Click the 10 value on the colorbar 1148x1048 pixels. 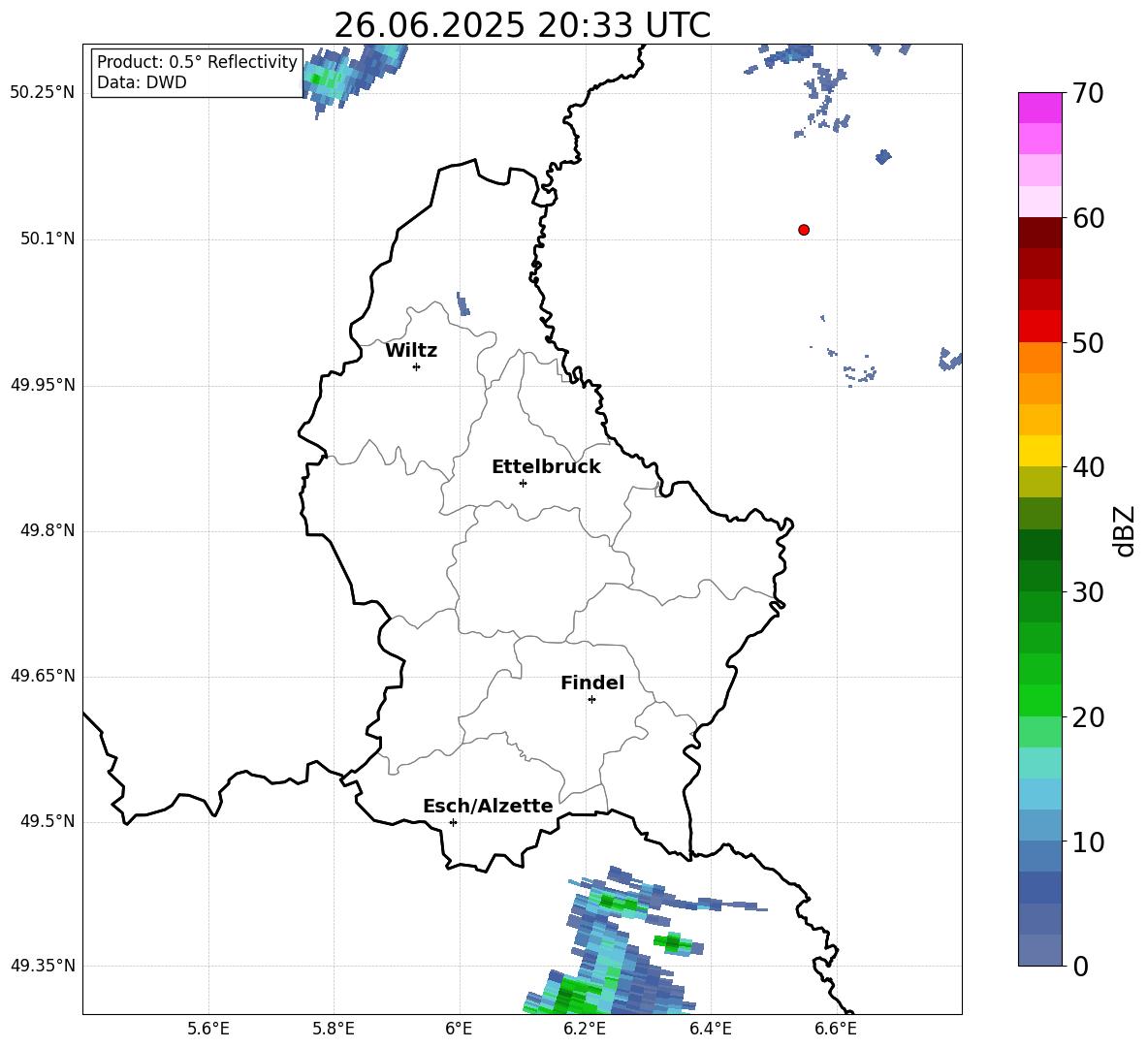1088,842
